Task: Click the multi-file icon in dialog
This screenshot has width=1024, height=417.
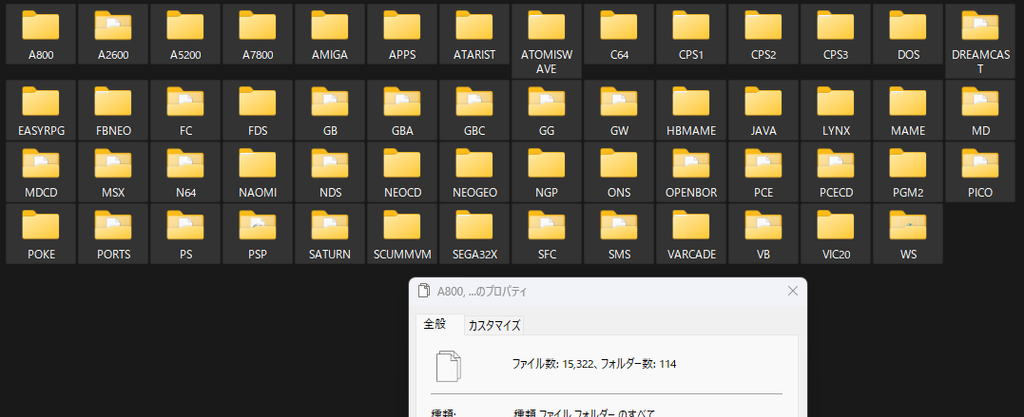Action: 449,365
